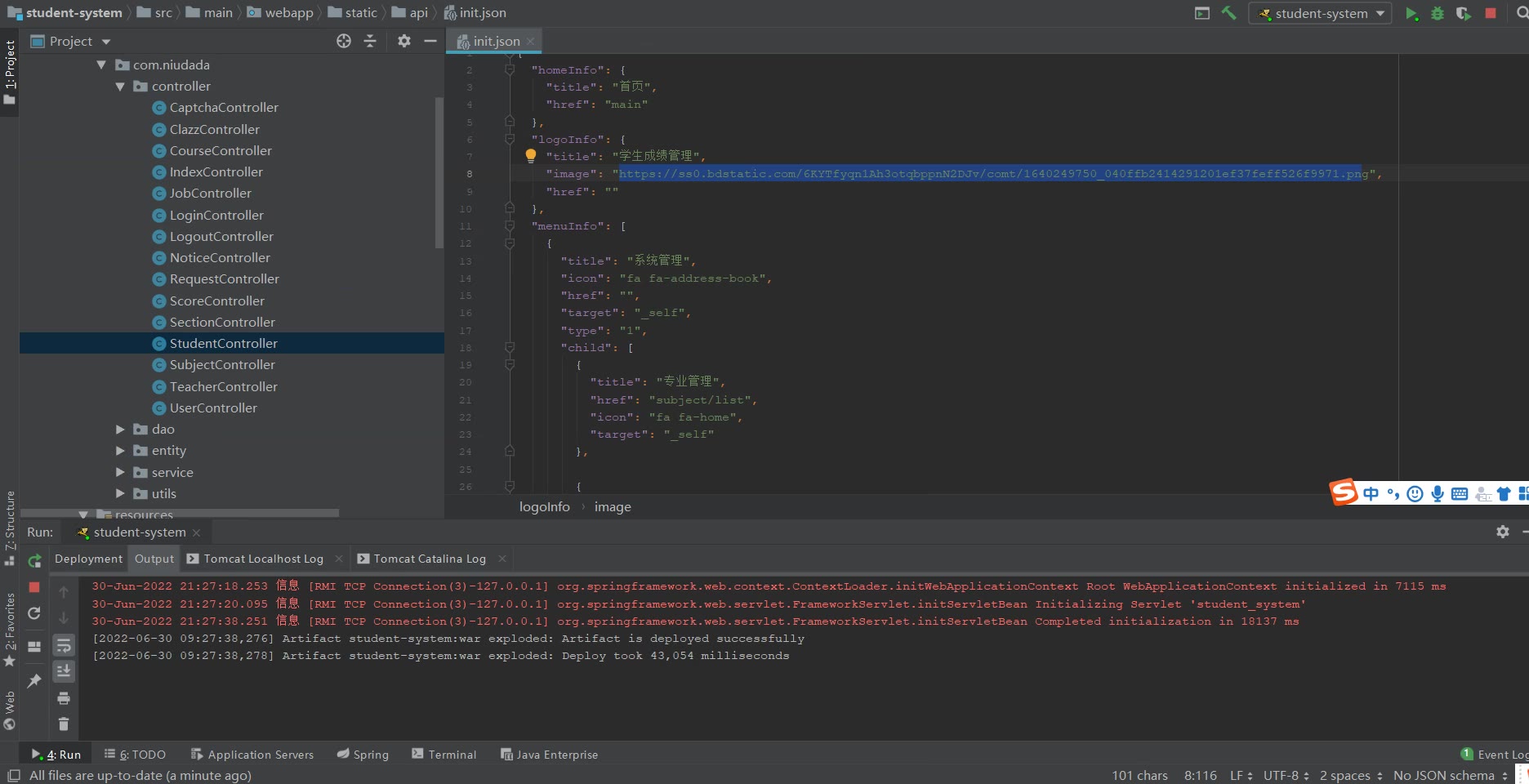Image resolution: width=1529 pixels, height=784 pixels.
Task: Collapse all nodes in Project panel
Action: pyautogui.click(x=370, y=41)
